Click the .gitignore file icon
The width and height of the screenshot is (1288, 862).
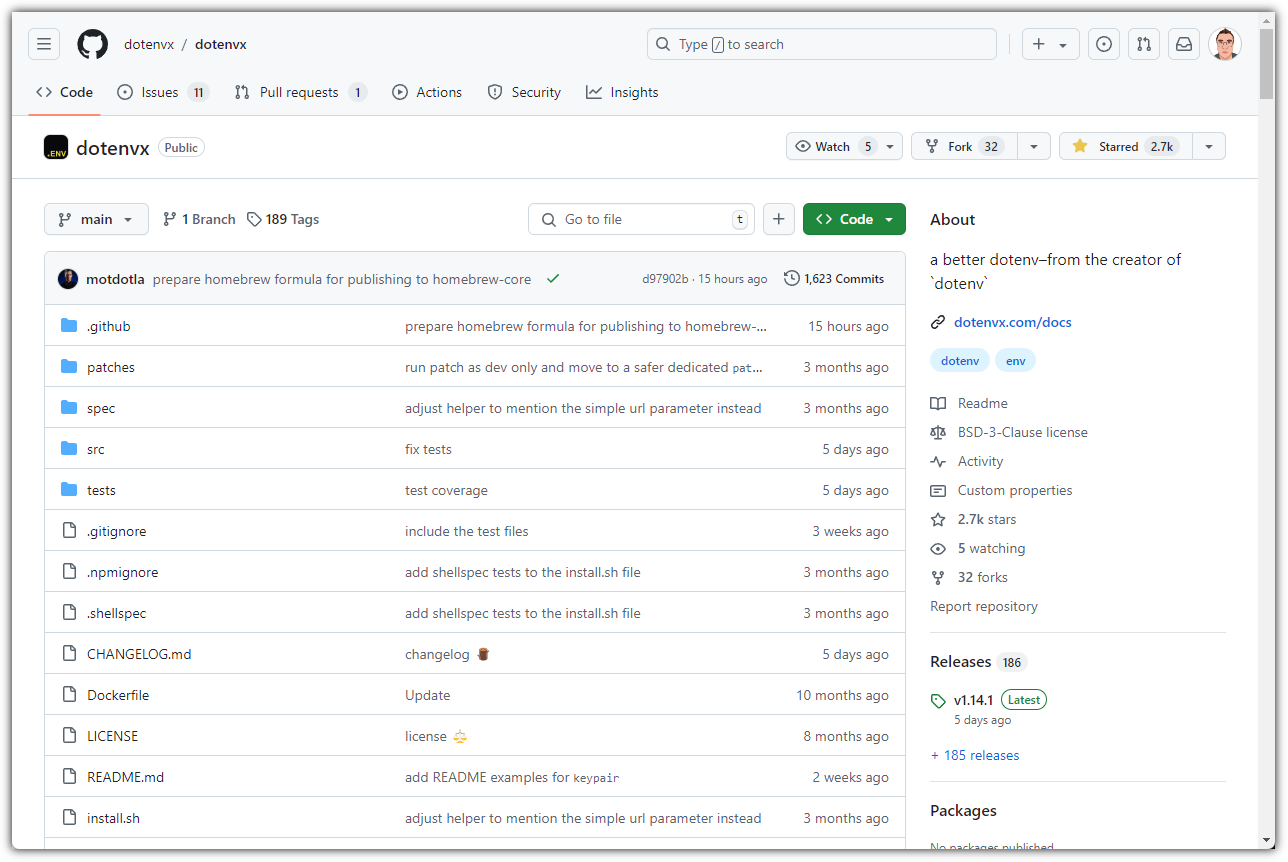[x=69, y=531]
